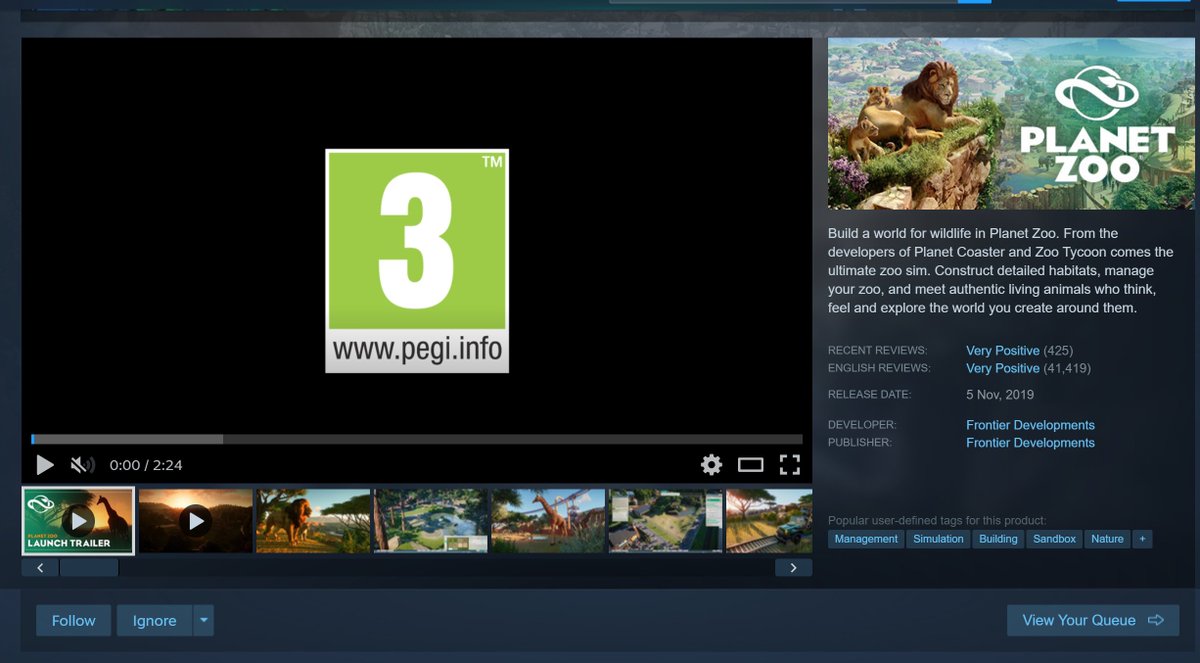Open the Very Positive English reviews link
Image resolution: width=1200 pixels, height=663 pixels.
click(1003, 369)
